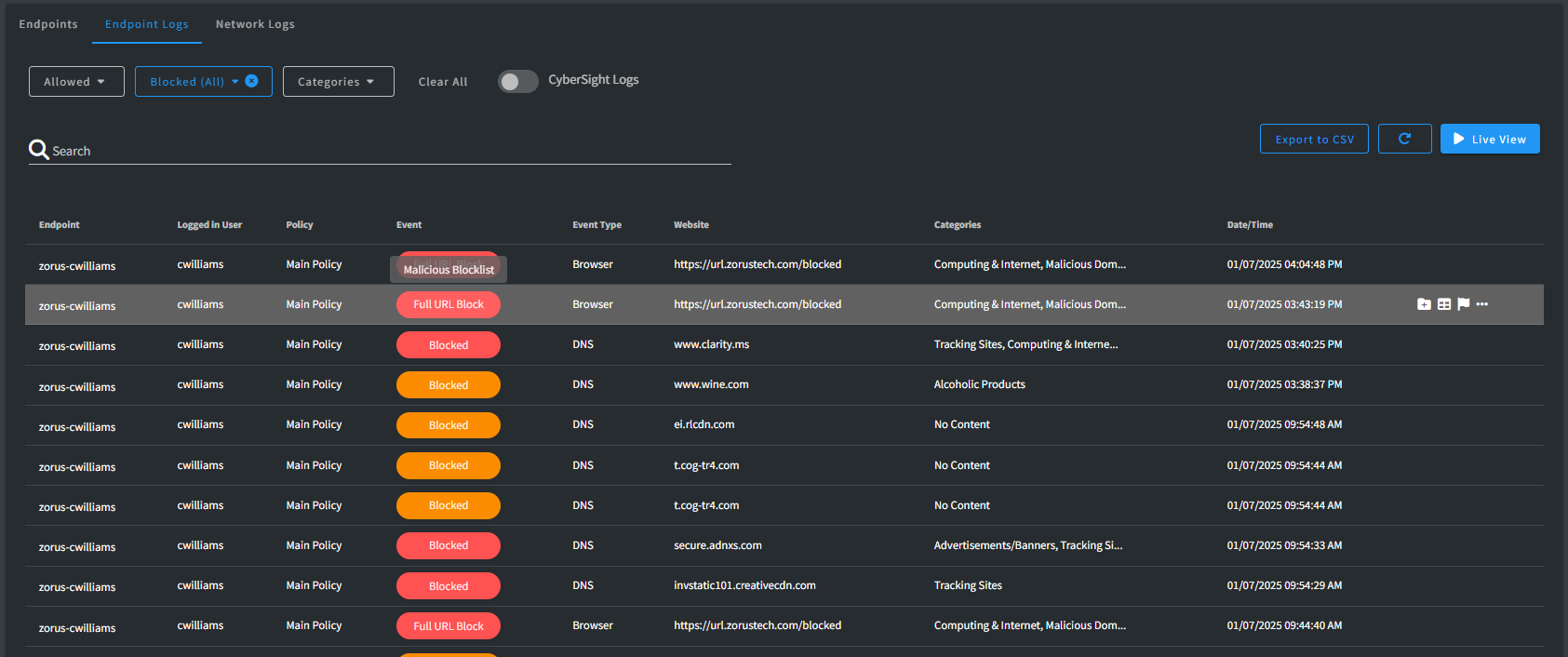
Task: Click the date 01/07/2025 09:54:33 AM
Action: [1284, 545]
